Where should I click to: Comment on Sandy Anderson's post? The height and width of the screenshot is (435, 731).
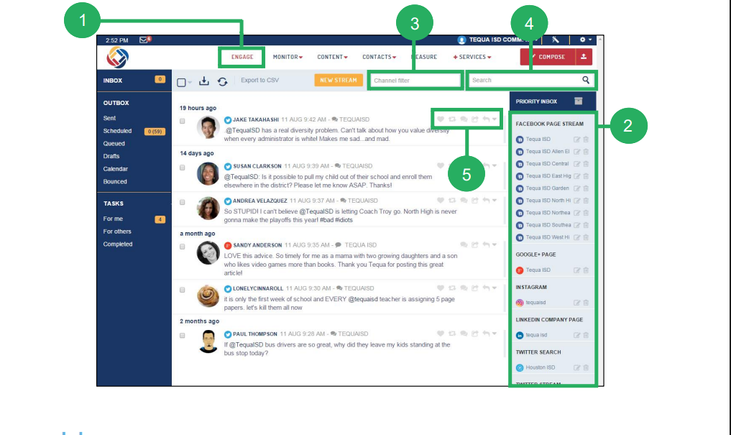[x=463, y=245]
